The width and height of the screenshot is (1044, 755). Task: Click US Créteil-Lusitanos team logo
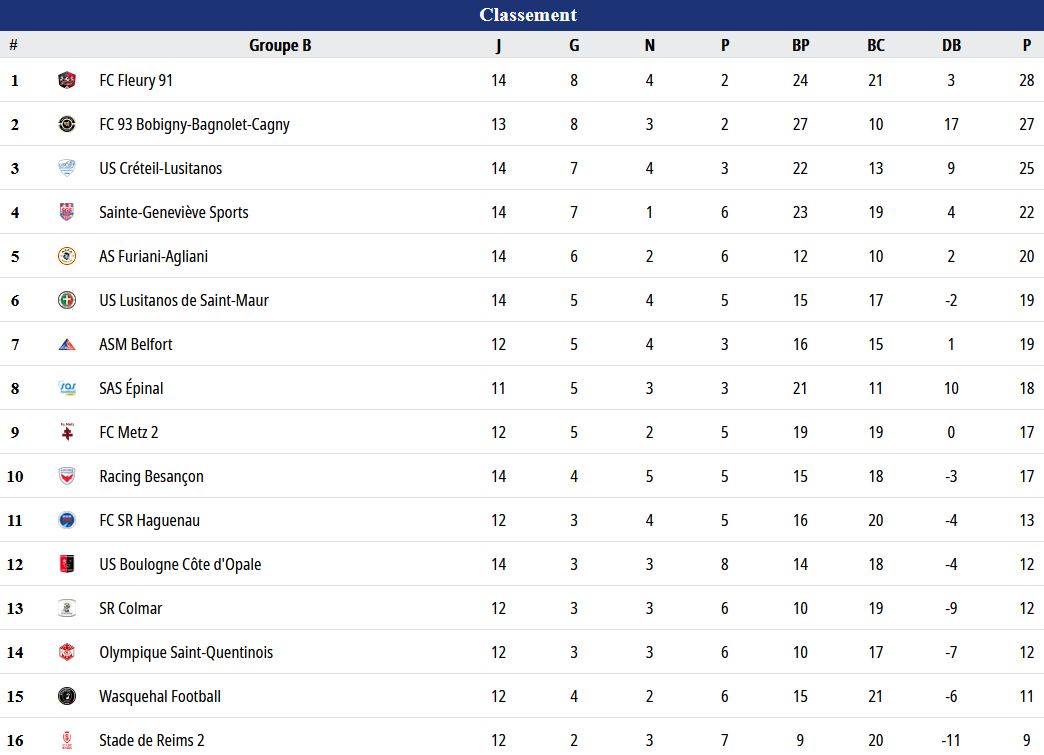click(x=67, y=168)
